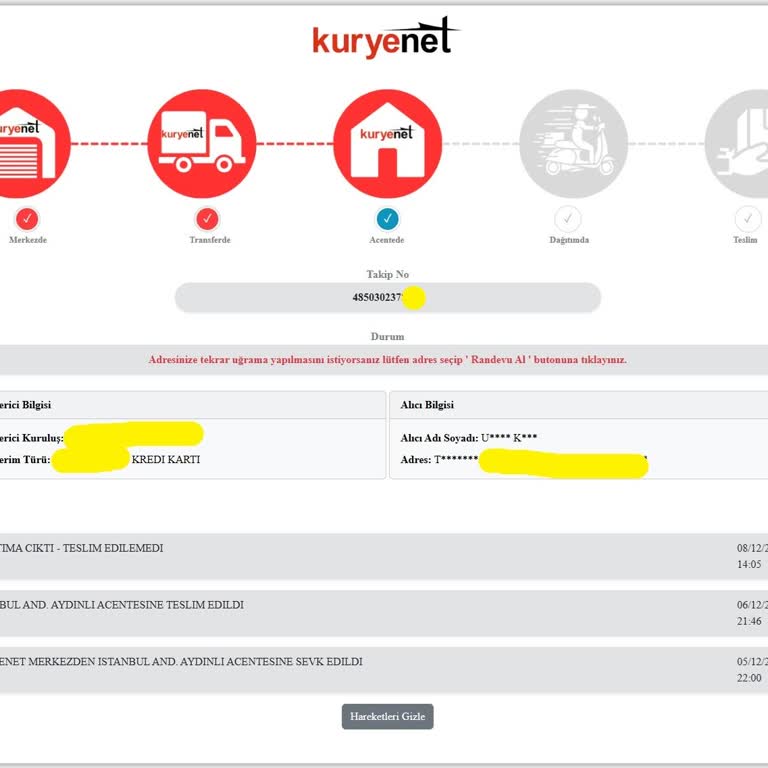This screenshot has width=768, height=768.
Task: Click the 'ACENTESINE SEVK EDILDI' movement row
Action: pos(384,670)
